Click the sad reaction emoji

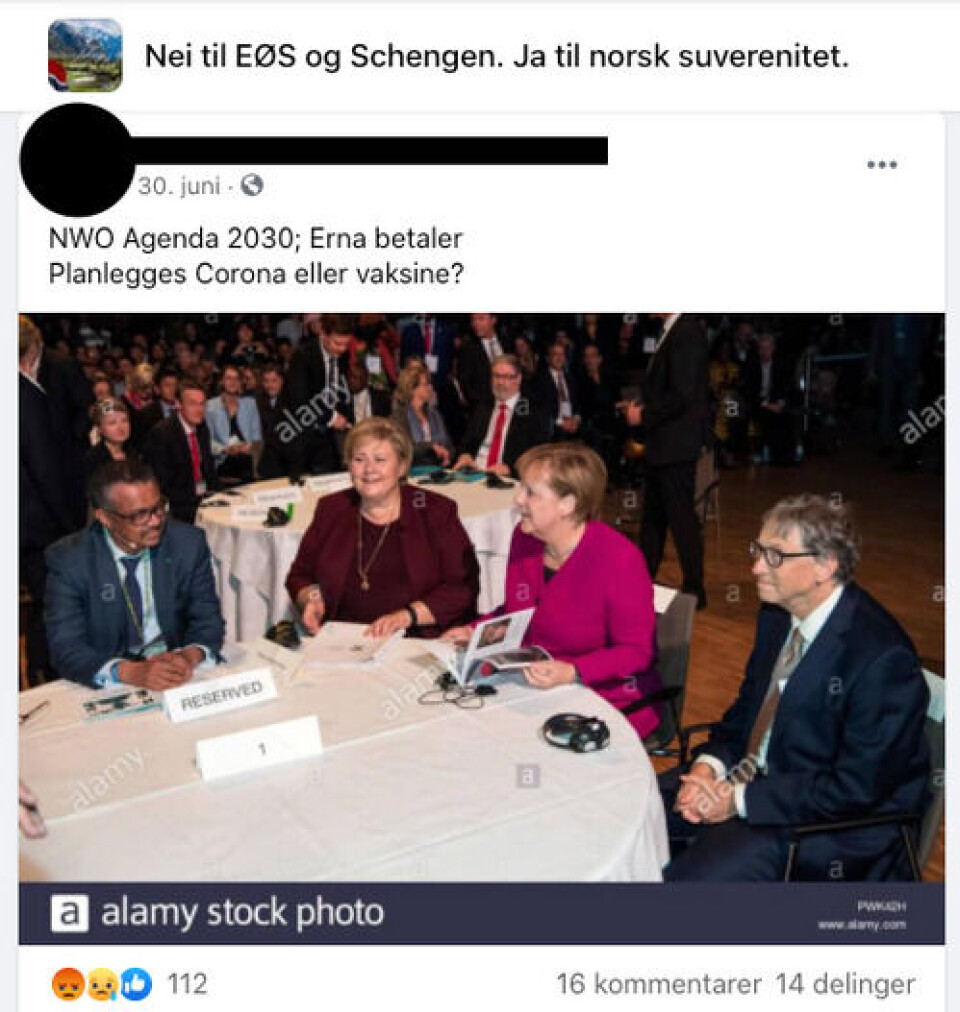point(101,985)
